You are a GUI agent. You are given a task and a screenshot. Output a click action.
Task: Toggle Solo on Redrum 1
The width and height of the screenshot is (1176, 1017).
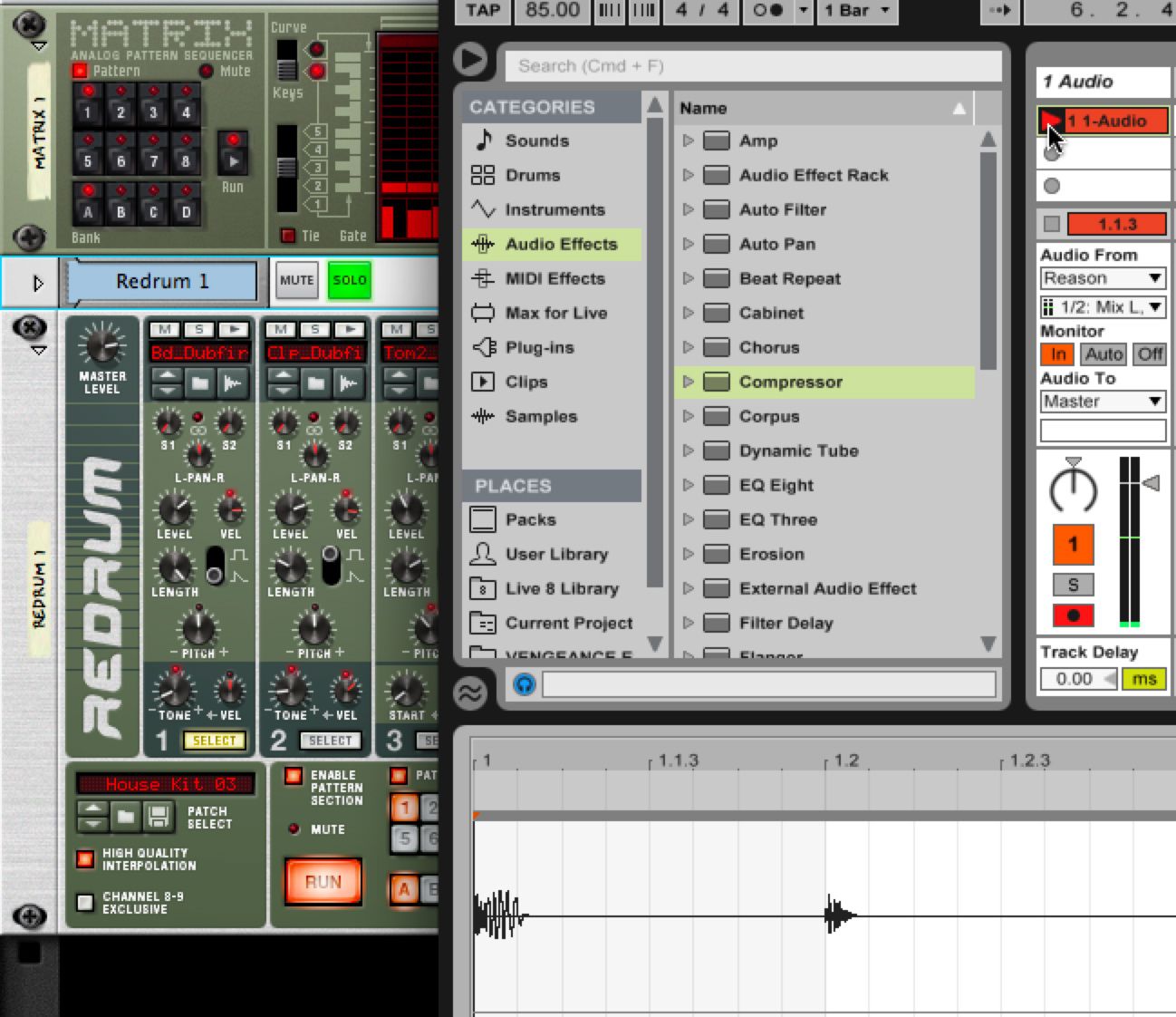[350, 280]
